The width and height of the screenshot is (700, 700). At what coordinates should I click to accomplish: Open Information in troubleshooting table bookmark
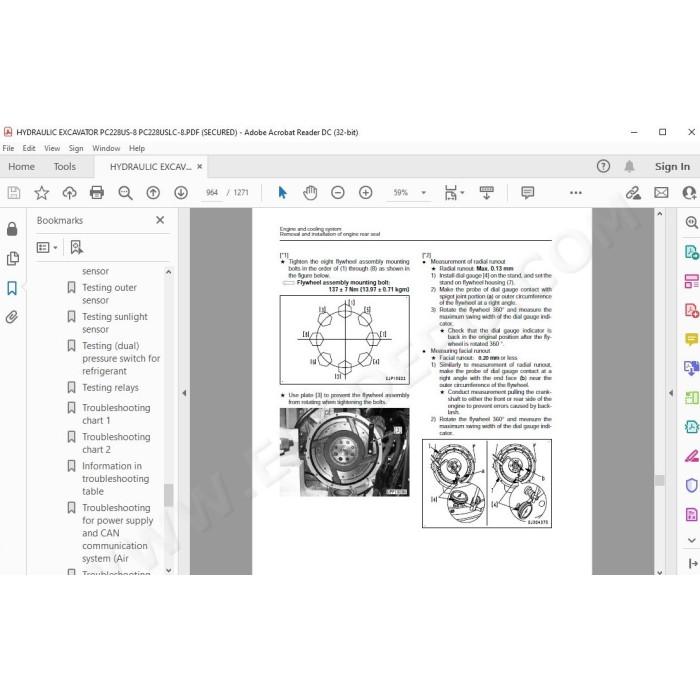[x=115, y=479]
